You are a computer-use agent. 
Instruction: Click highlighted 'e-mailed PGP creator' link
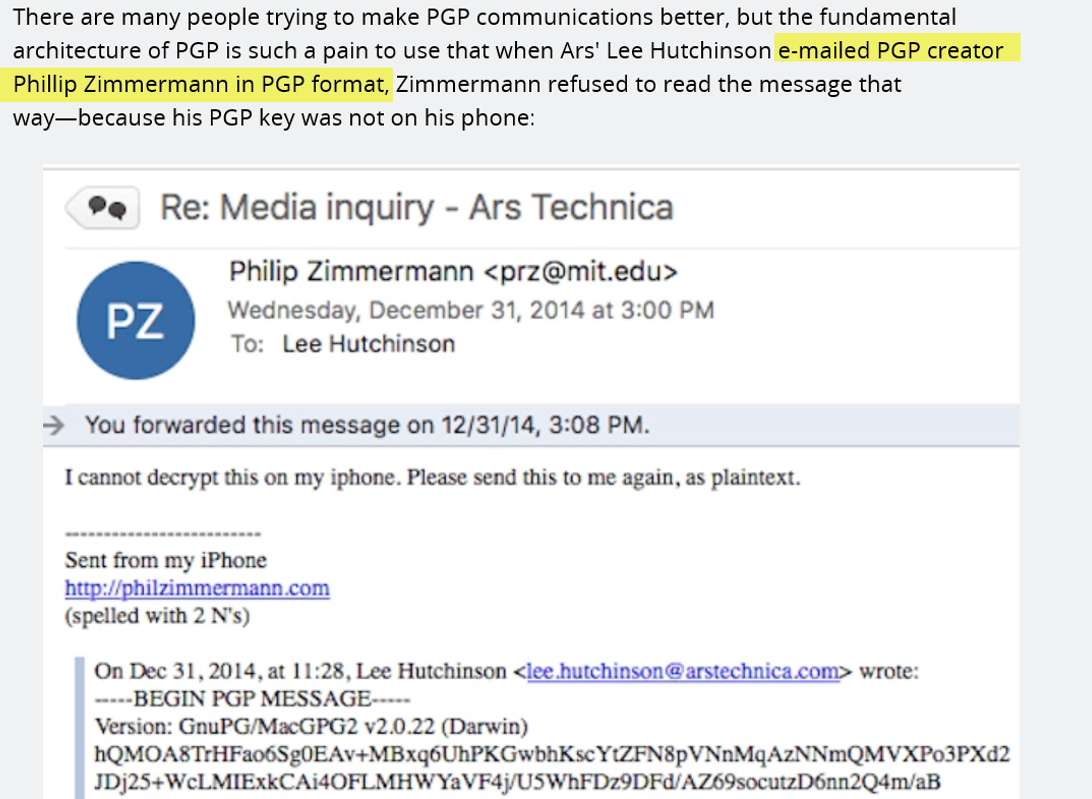[891, 50]
